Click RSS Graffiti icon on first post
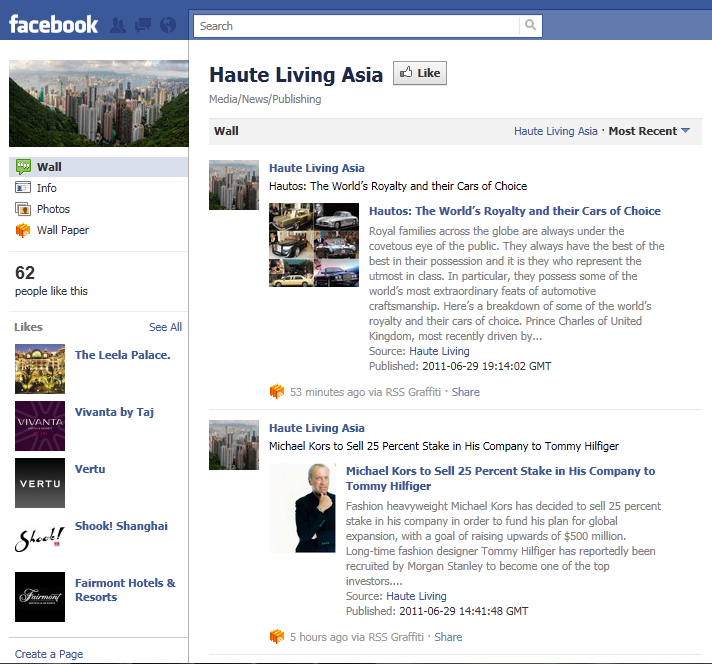Screen dimensions: 712x664 point(277,392)
